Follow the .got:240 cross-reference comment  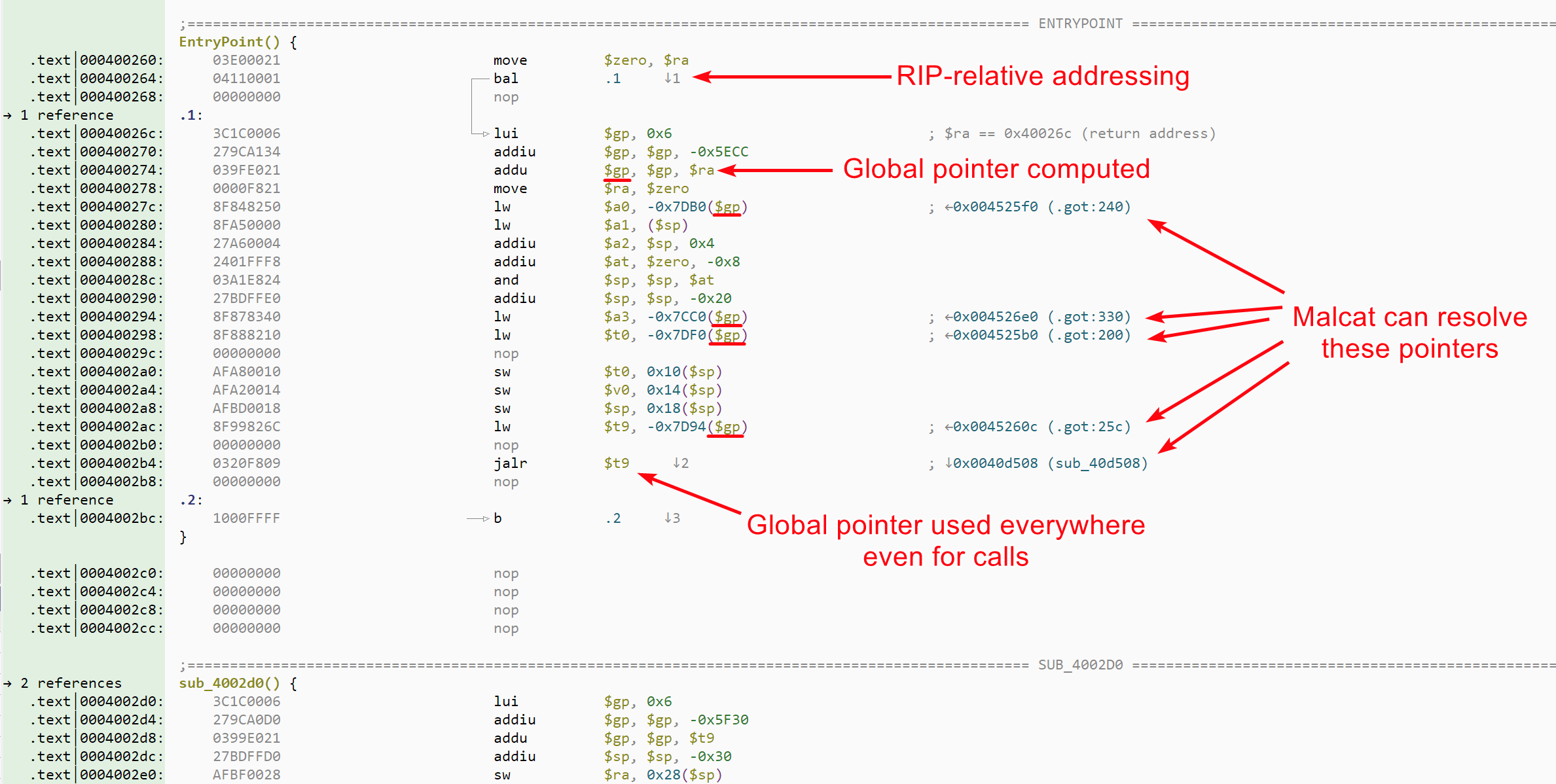click(x=1038, y=207)
